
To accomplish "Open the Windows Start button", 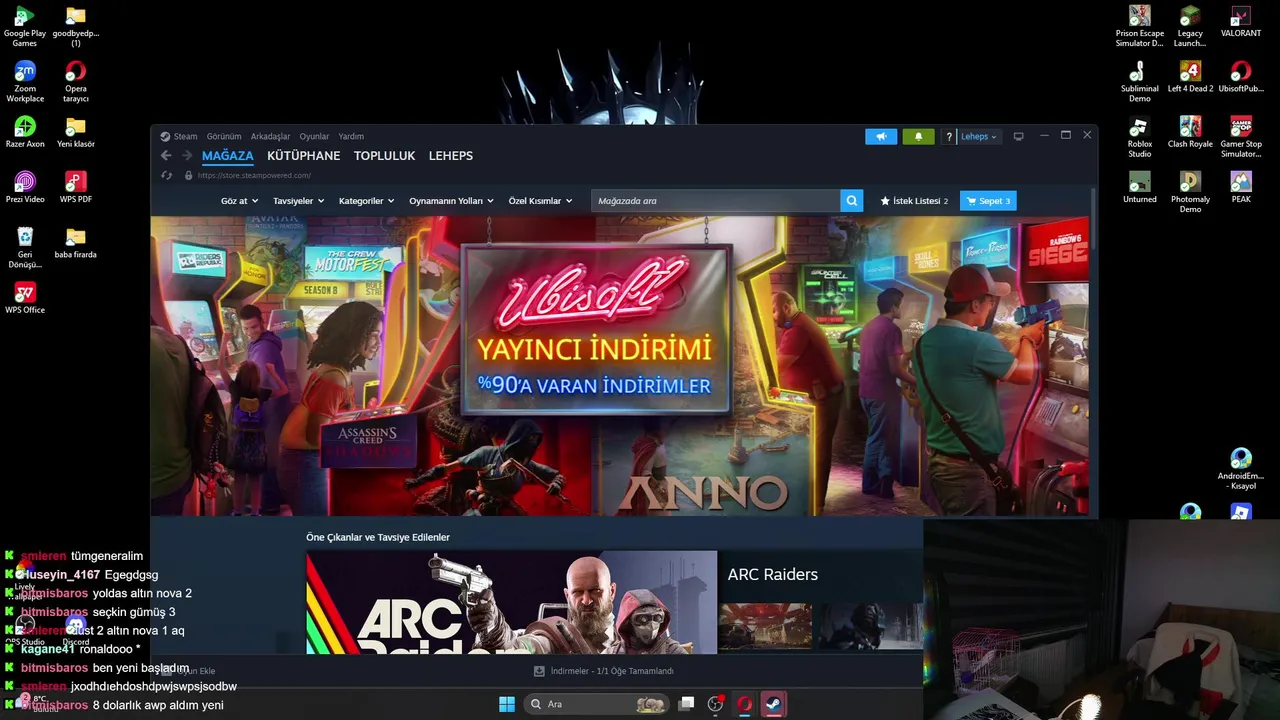I will click(x=507, y=704).
